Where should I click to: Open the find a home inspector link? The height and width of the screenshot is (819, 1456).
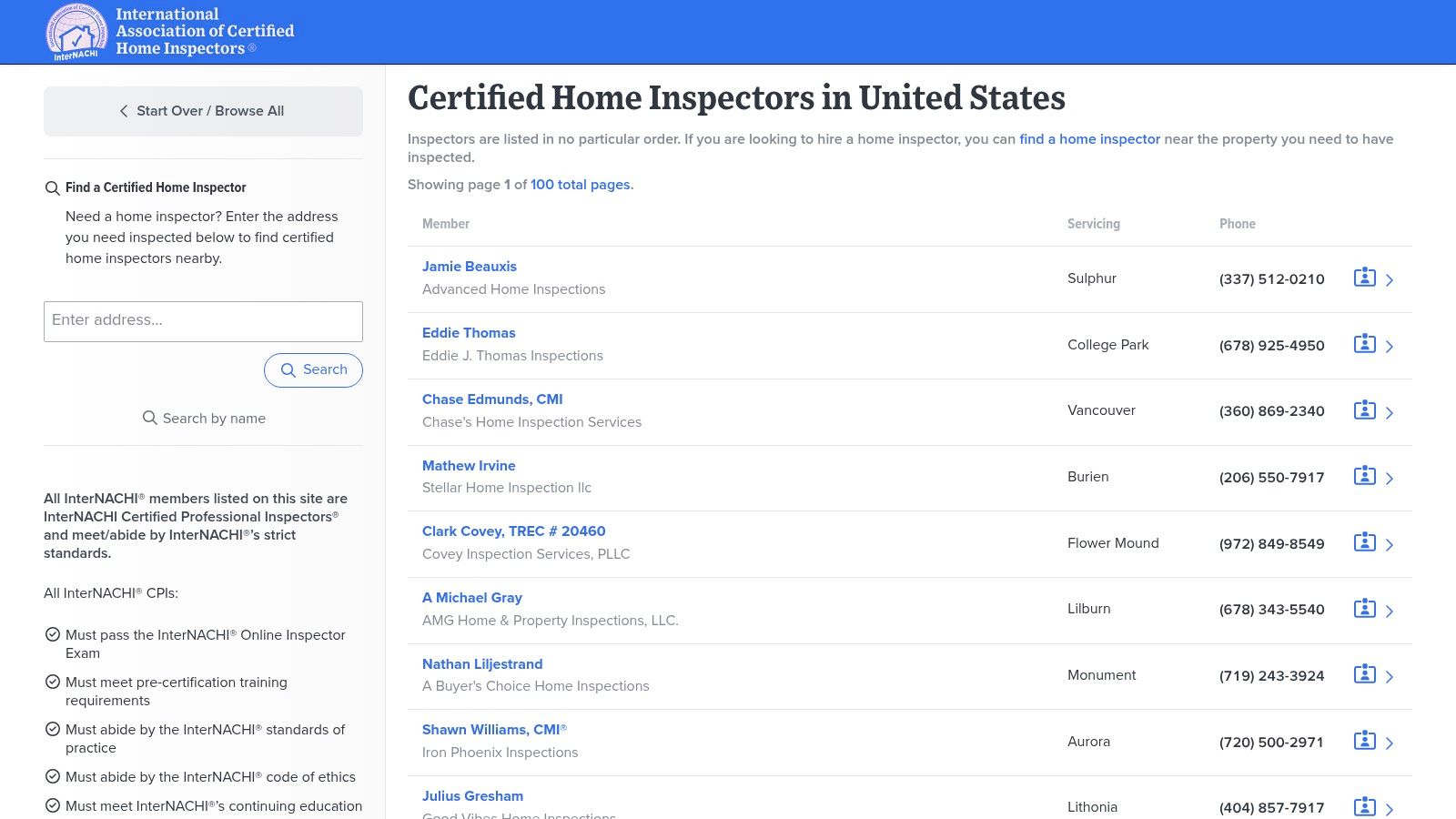(1089, 139)
